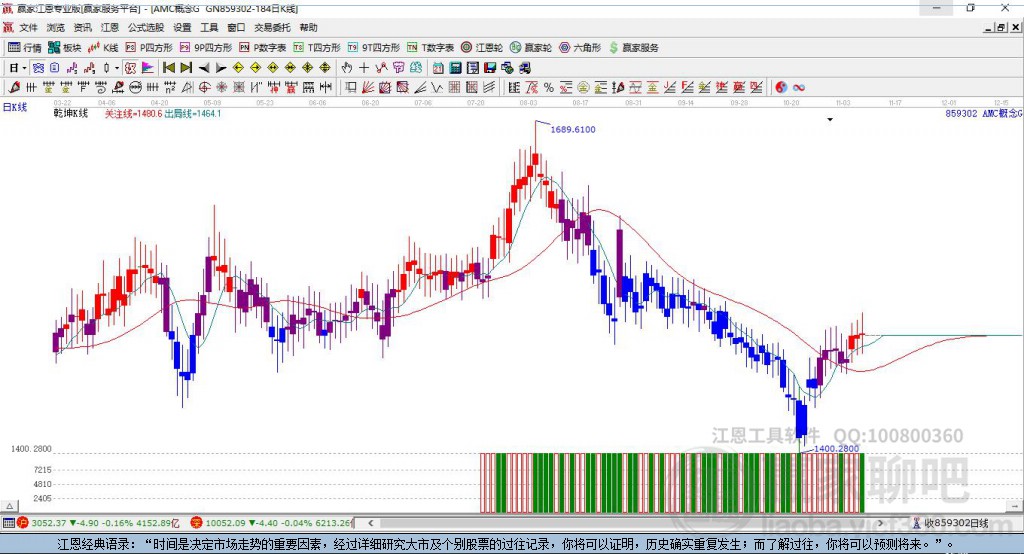The height and width of the screenshot is (554, 1024).
Task: Click the 日K线 label
Action: click(15, 106)
